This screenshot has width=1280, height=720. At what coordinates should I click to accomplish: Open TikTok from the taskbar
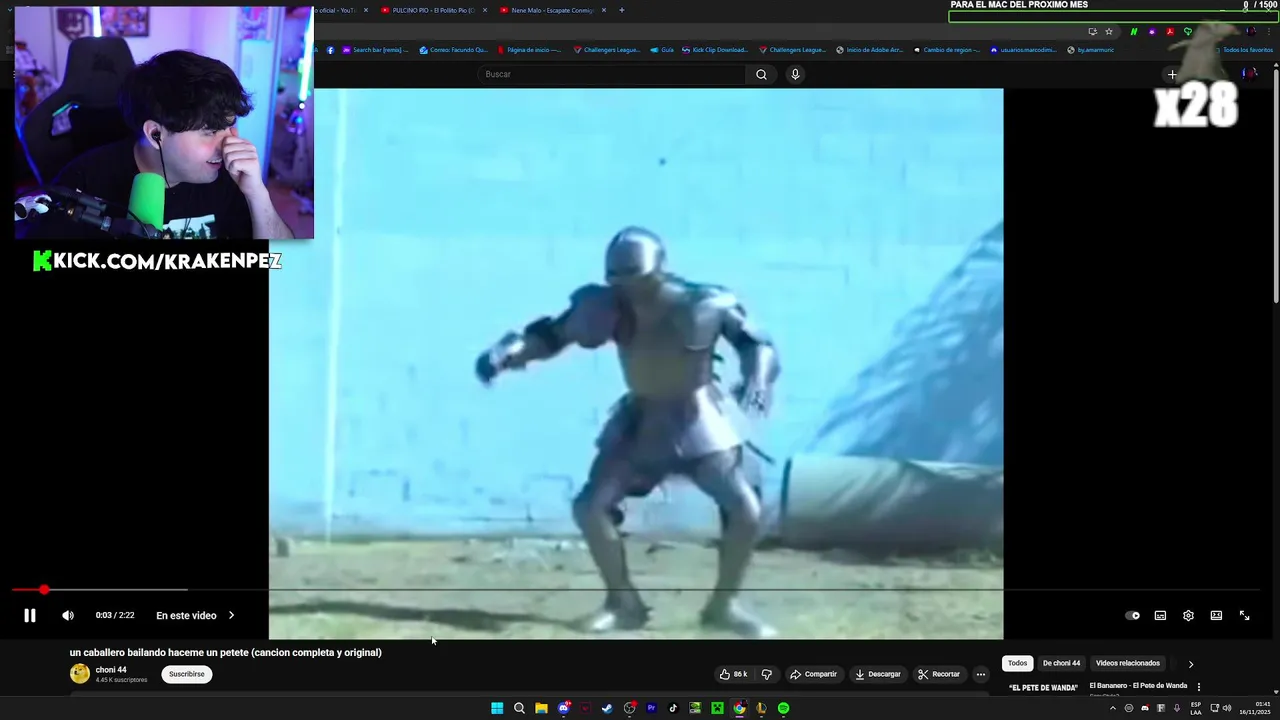pyautogui.click(x=673, y=708)
